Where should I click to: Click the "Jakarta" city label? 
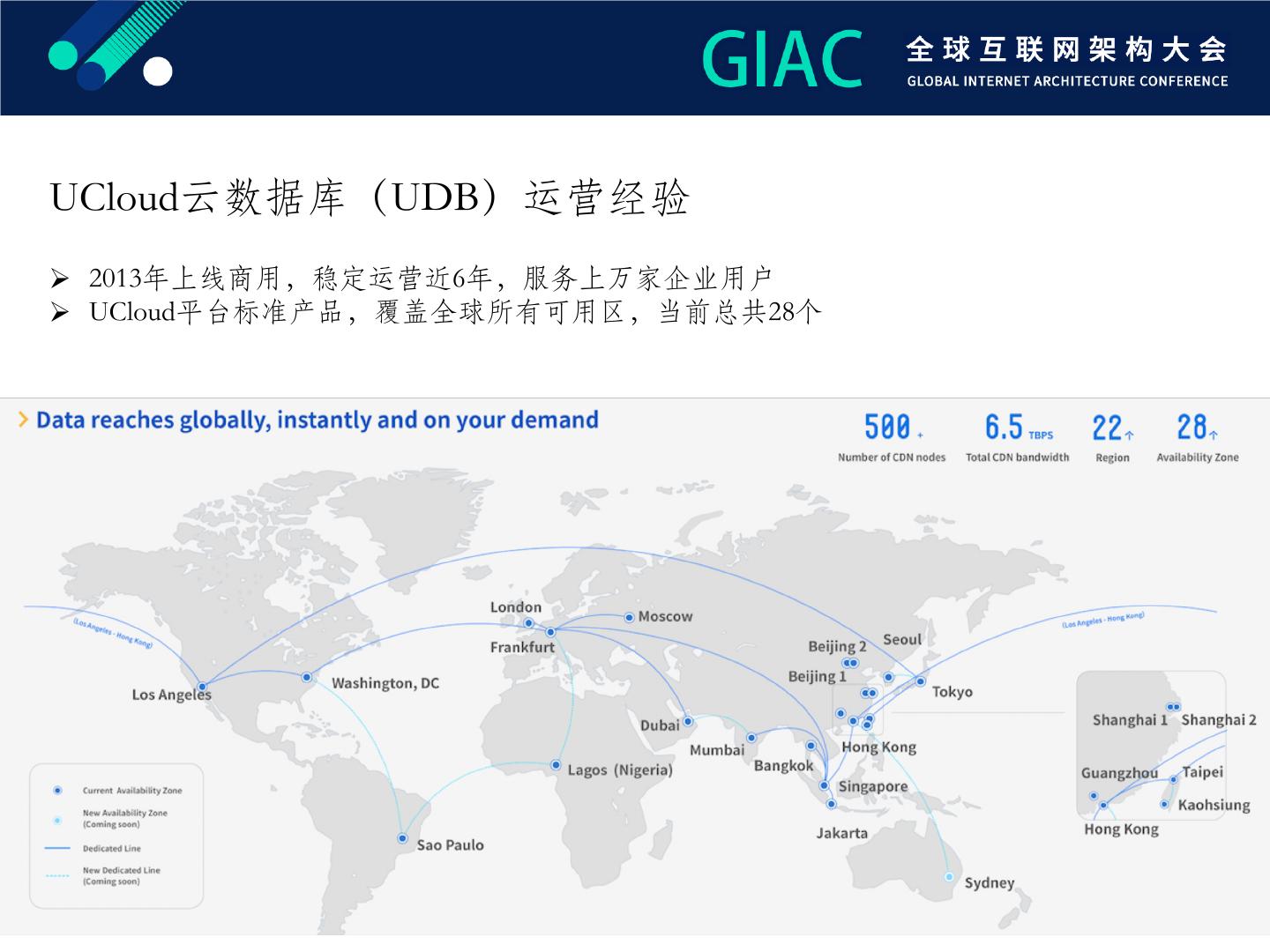[842, 833]
